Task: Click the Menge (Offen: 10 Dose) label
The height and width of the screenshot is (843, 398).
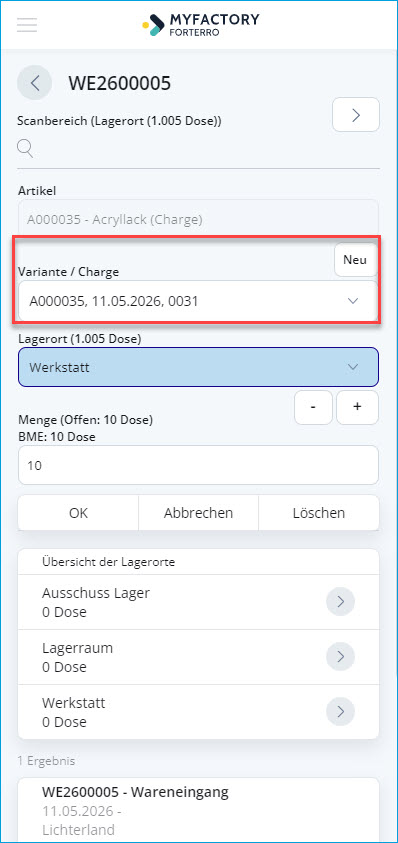Action: click(x=86, y=420)
